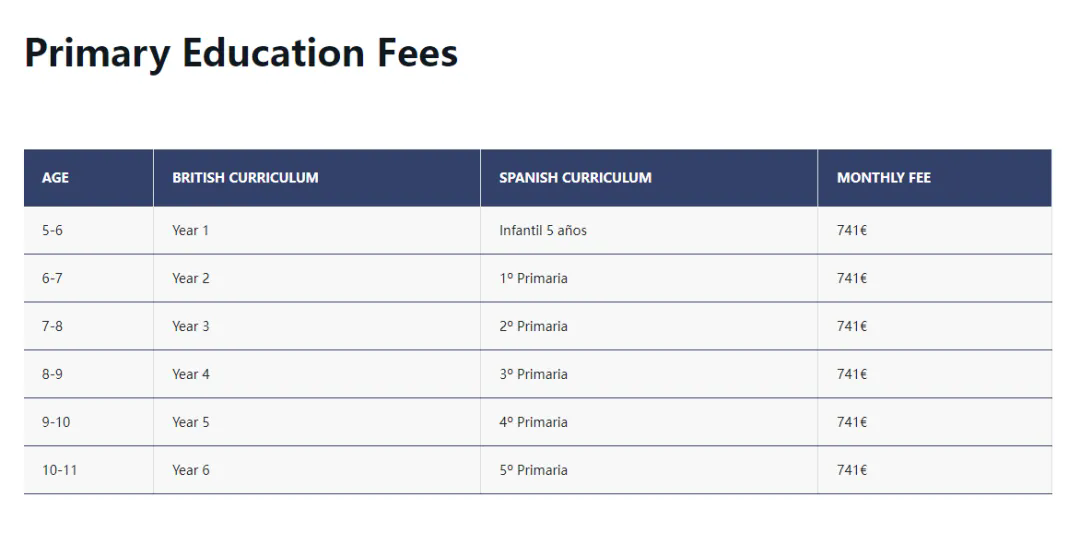Click the Year 1 cell
This screenshot has height=533, width=1080.
point(317,231)
